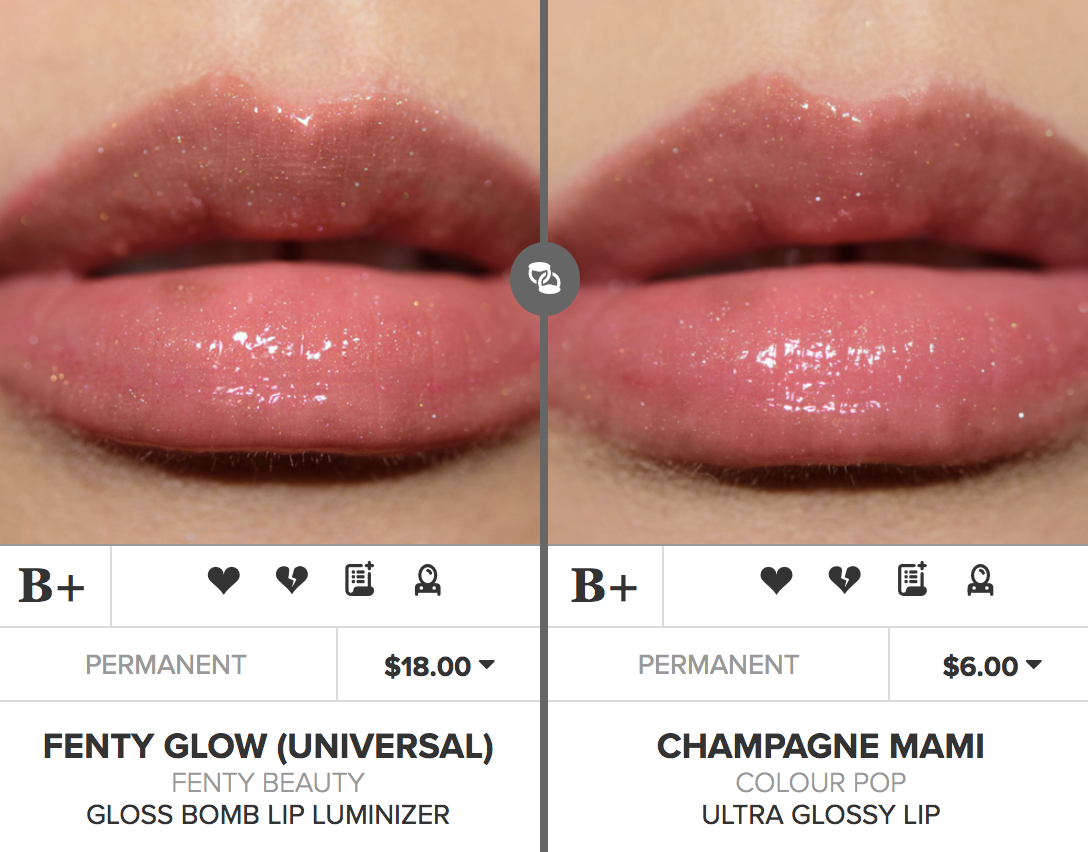
Task: Select the Gloss Bomb Lip Luminizer label
Action: [268, 815]
